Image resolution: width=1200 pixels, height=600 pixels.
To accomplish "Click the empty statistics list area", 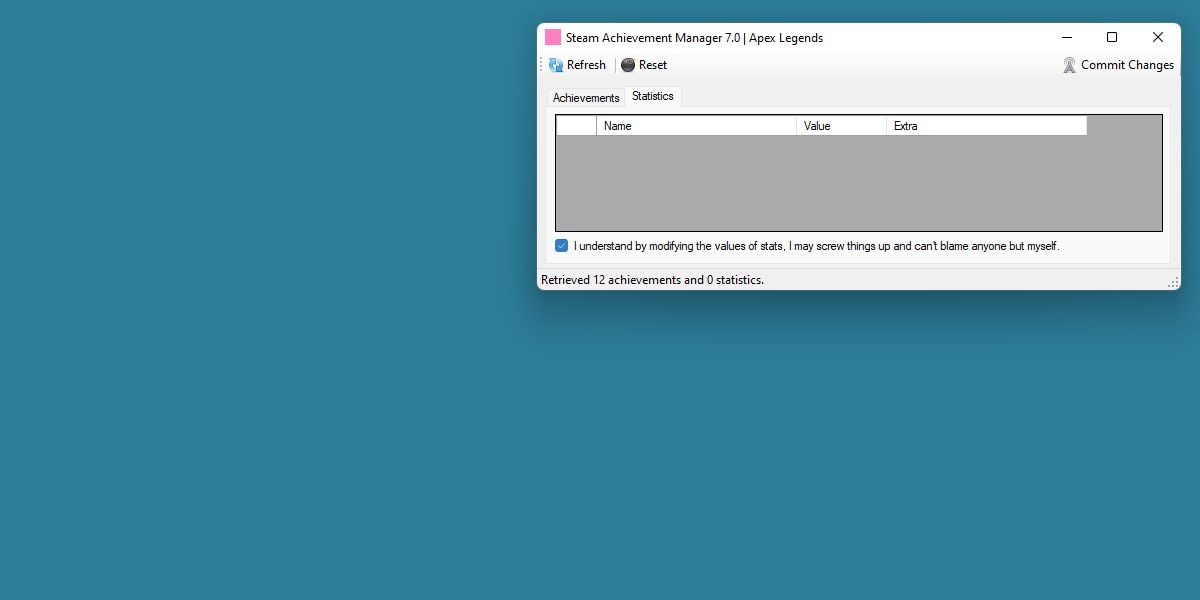I will coord(858,180).
